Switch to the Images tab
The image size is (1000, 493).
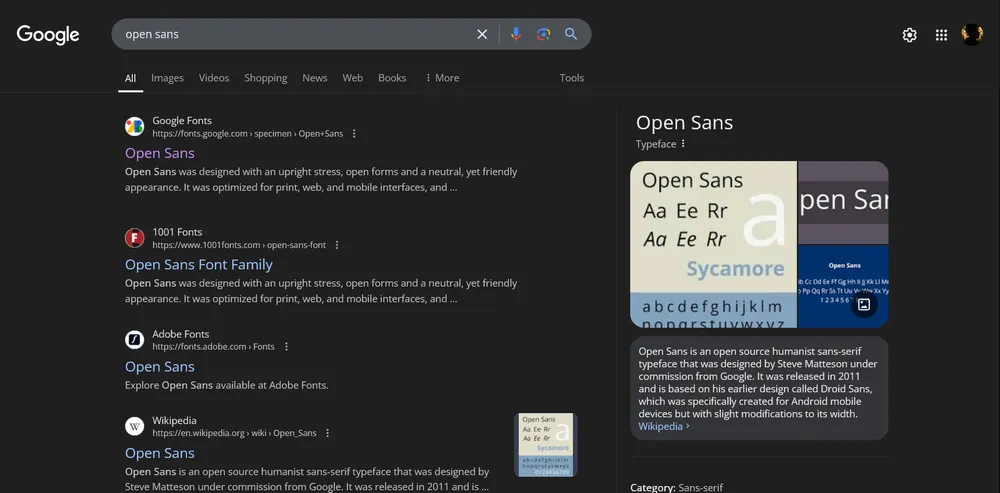(167, 78)
